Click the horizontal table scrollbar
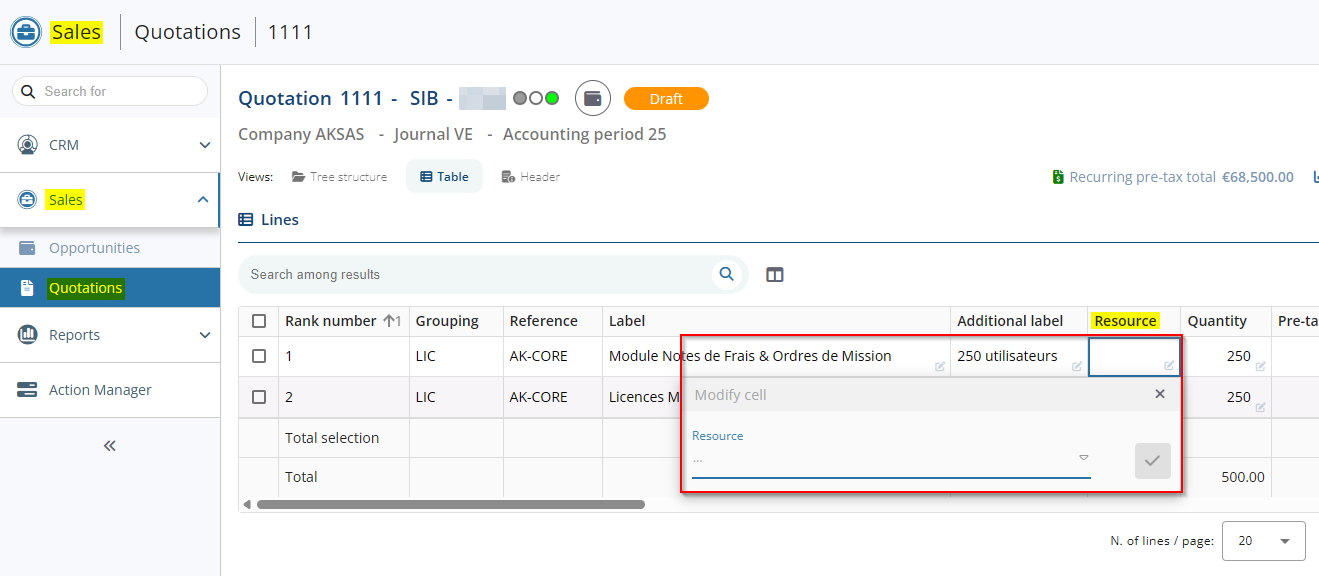This screenshot has height=576, width=1319. 450,505
